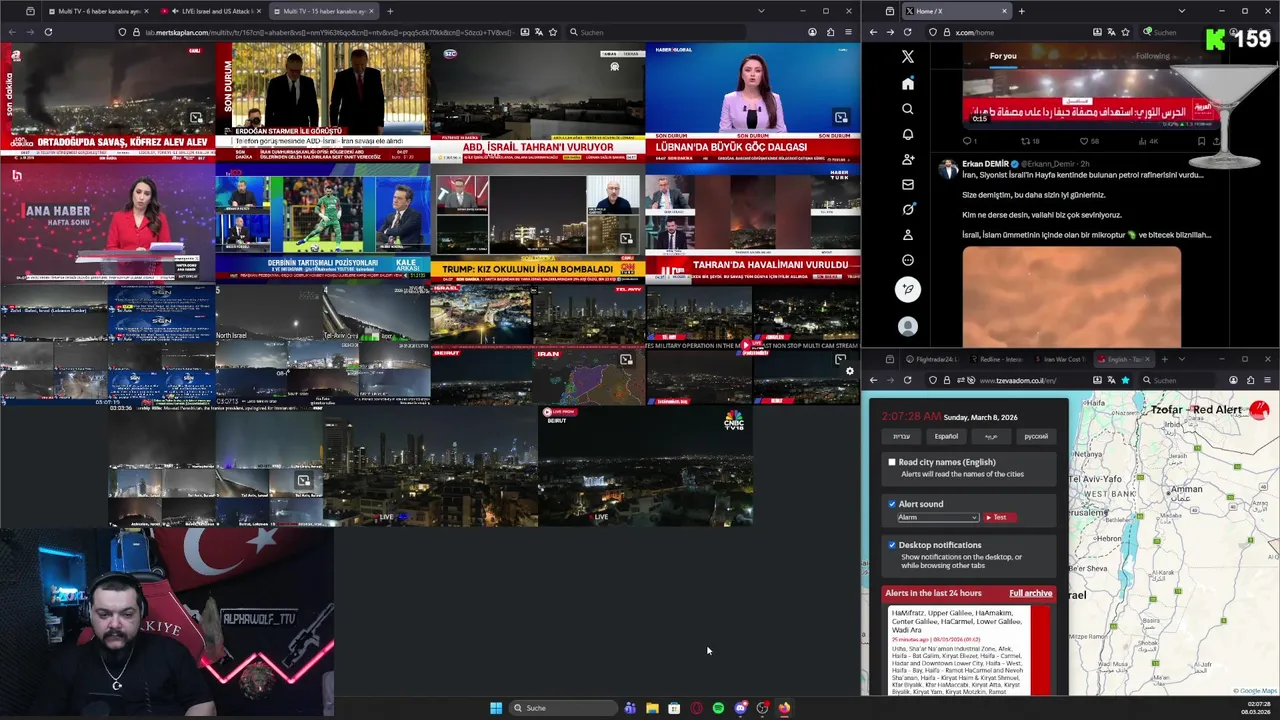The height and width of the screenshot is (720, 1280).
Task: Switch to LIVE Israel and US Attack tab
Action: pos(210,11)
